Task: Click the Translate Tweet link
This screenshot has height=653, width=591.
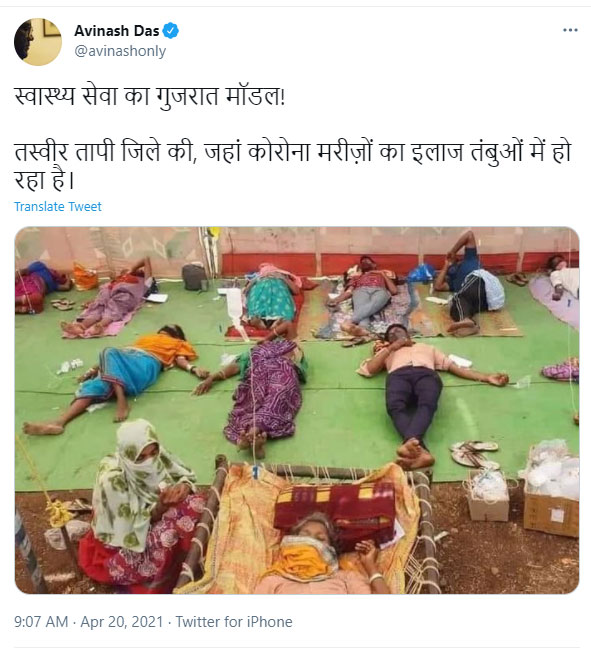Action: click(x=58, y=207)
